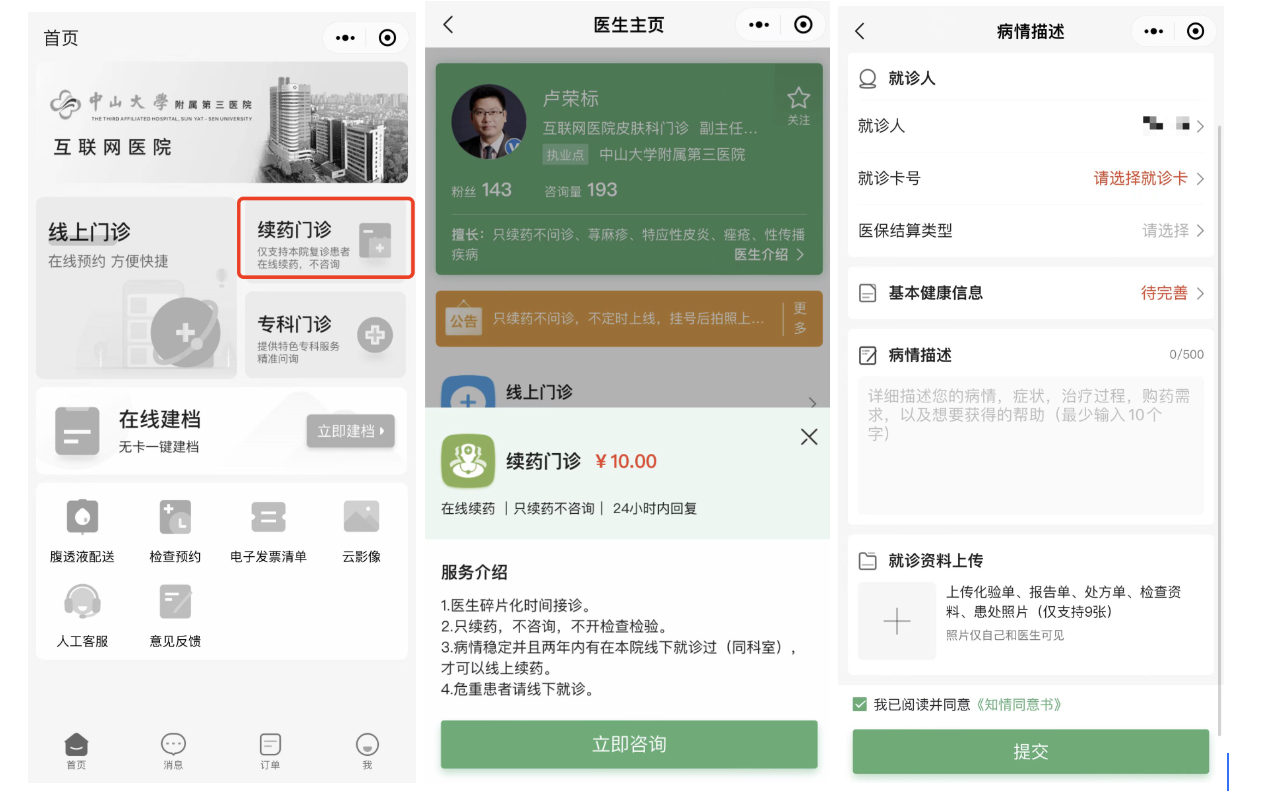Open 医保结算类型 selector

click(1030, 231)
